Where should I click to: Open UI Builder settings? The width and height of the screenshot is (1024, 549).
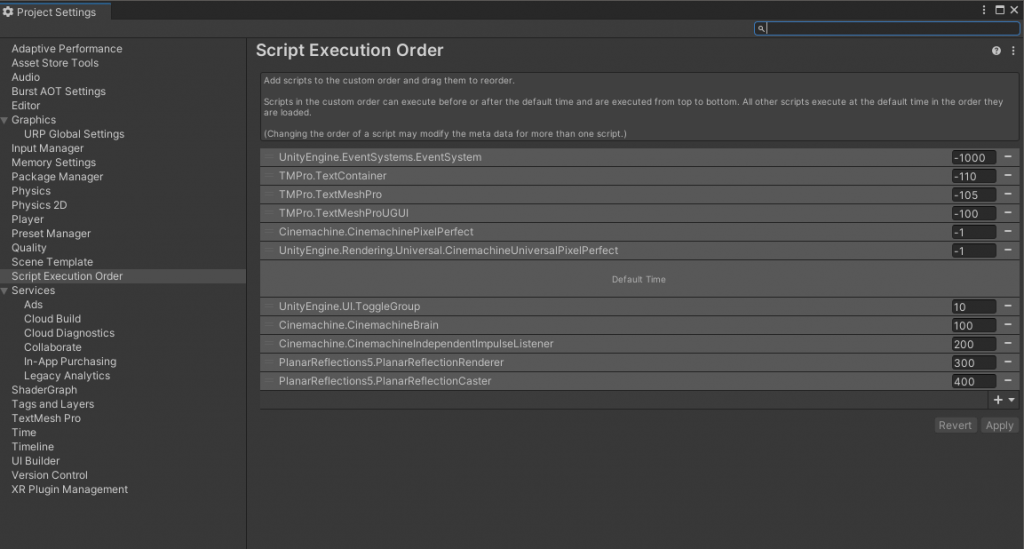[35, 461]
